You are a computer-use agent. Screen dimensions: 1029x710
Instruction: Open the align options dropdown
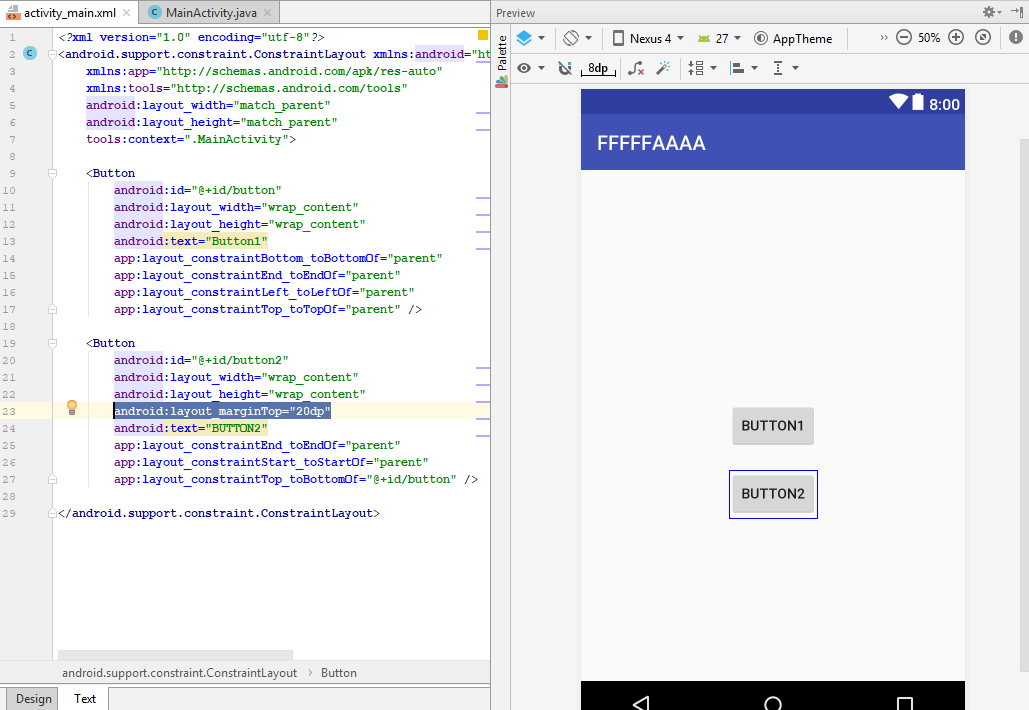(744, 68)
